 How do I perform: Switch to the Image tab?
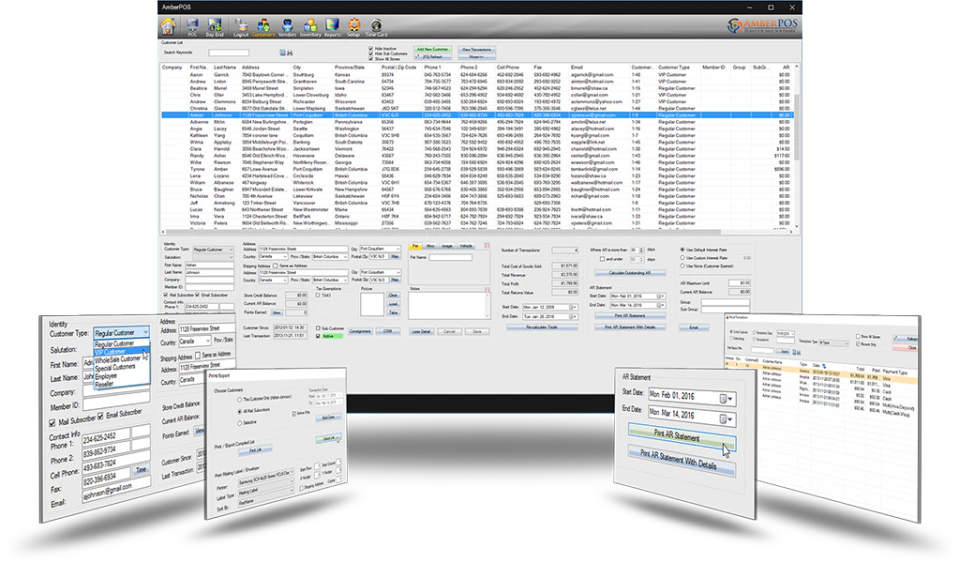point(448,246)
